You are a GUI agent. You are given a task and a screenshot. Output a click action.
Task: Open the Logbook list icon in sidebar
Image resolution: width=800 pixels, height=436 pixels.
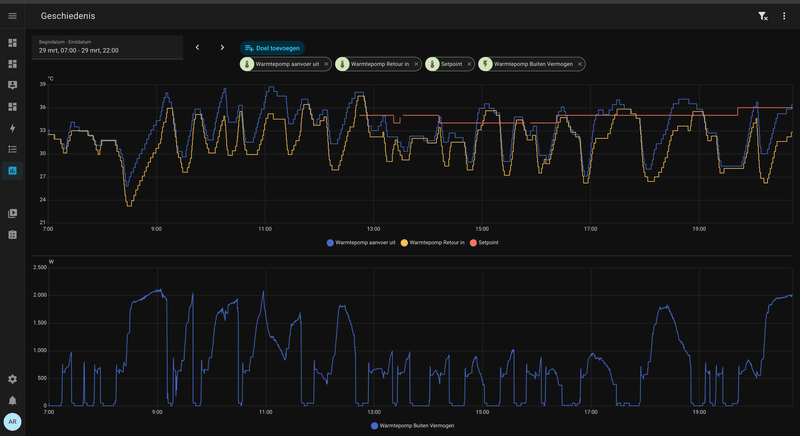pyautogui.click(x=12, y=149)
